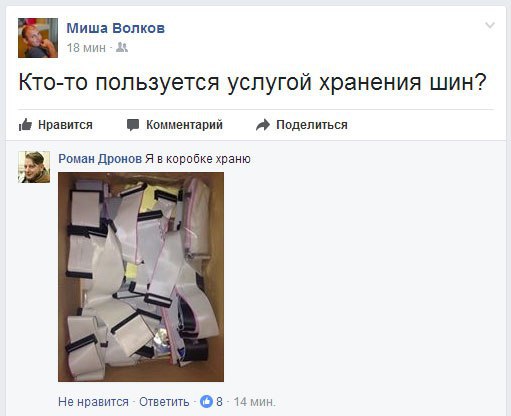The width and height of the screenshot is (511, 416).
Task: Open Миша Волков's profile picture
Action: coord(38,38)
